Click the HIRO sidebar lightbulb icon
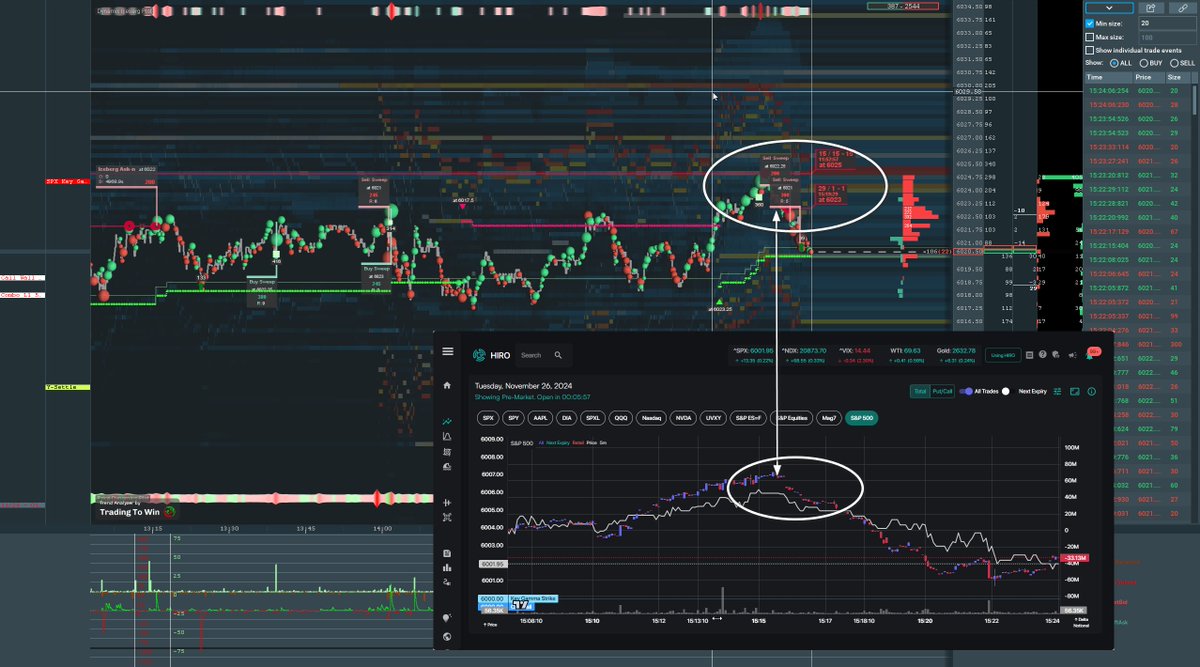Screen dimensions: 1200x667 pos(447,619)
